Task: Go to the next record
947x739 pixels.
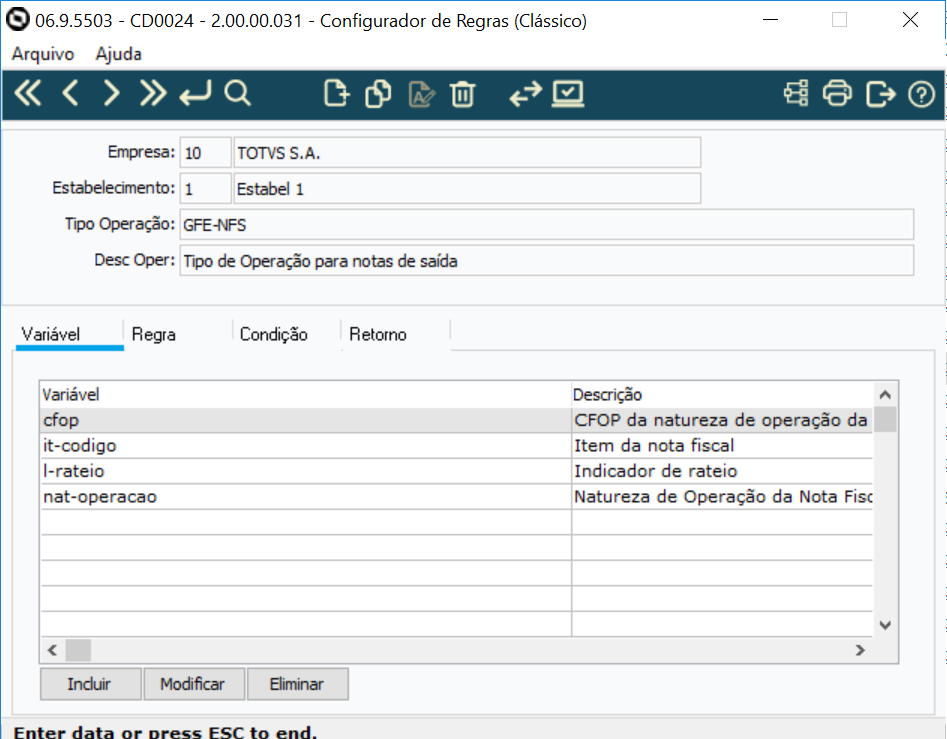Action: pyautogui.click(x=112, y=94)
